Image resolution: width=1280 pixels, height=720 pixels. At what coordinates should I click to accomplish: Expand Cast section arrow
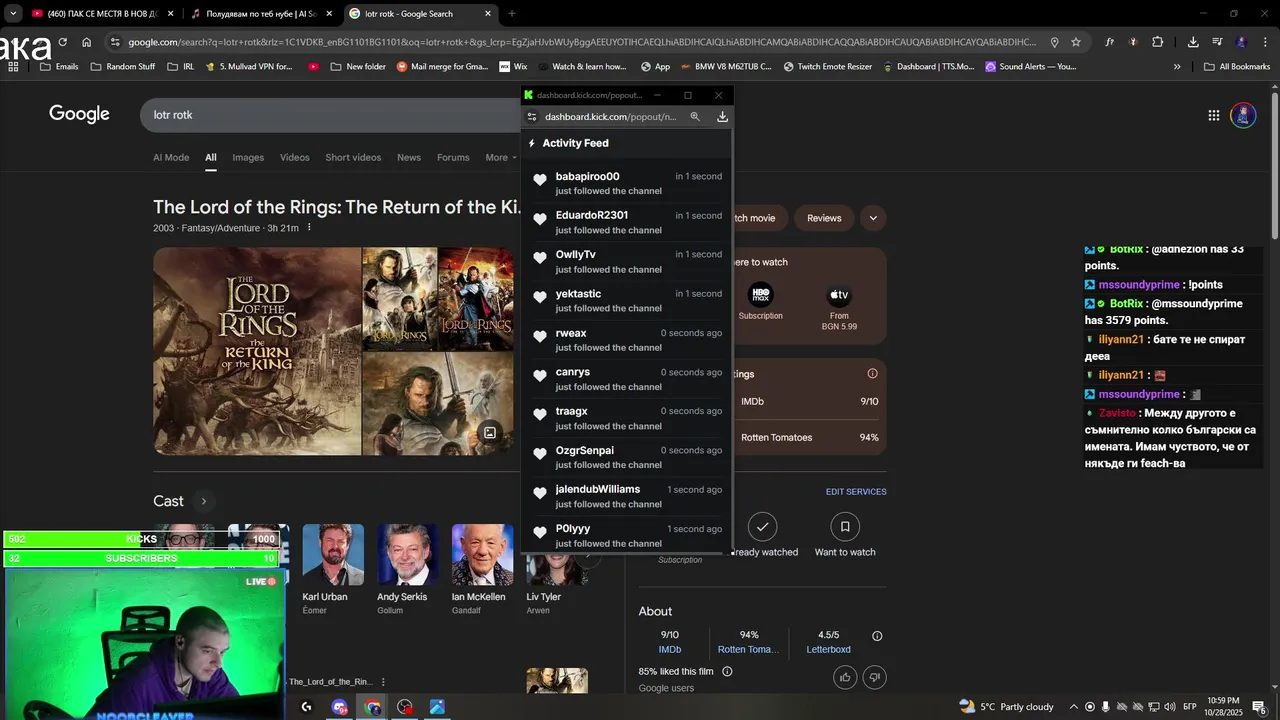click(x=203, y=501)
